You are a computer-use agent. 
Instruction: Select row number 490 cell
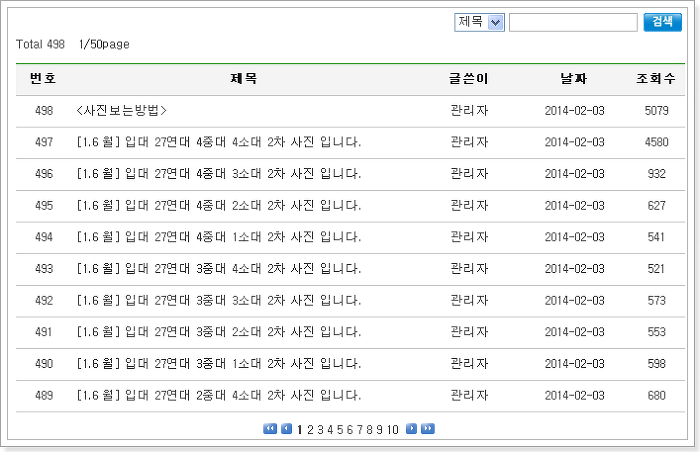44,364
